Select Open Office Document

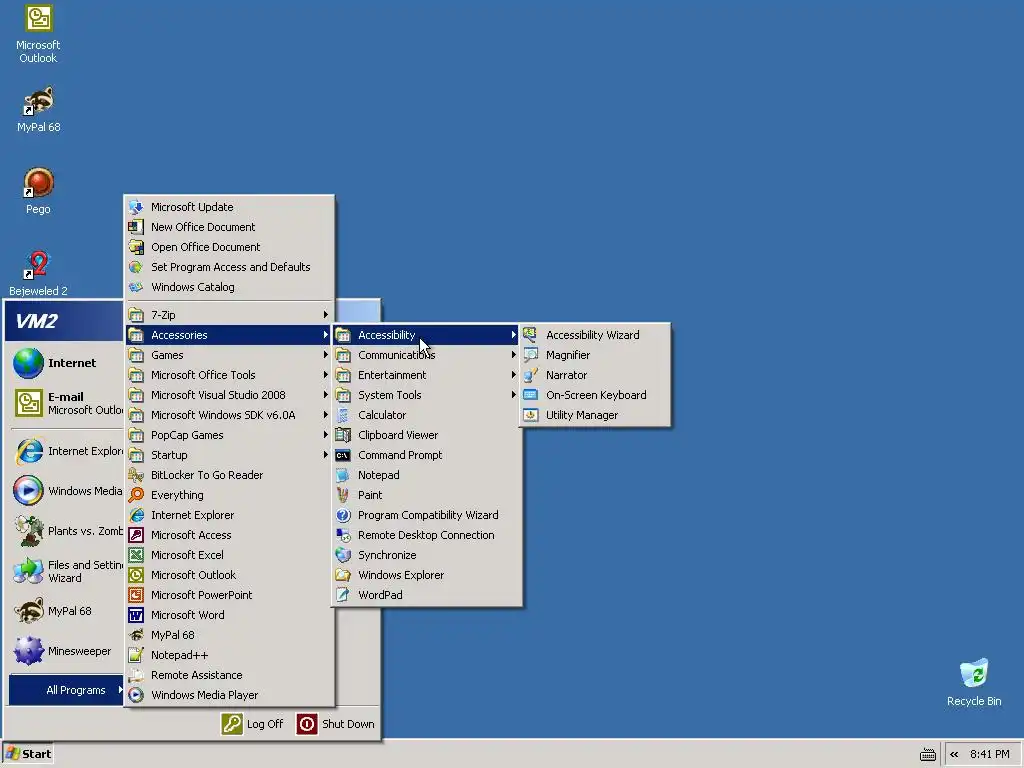[229, 247]
